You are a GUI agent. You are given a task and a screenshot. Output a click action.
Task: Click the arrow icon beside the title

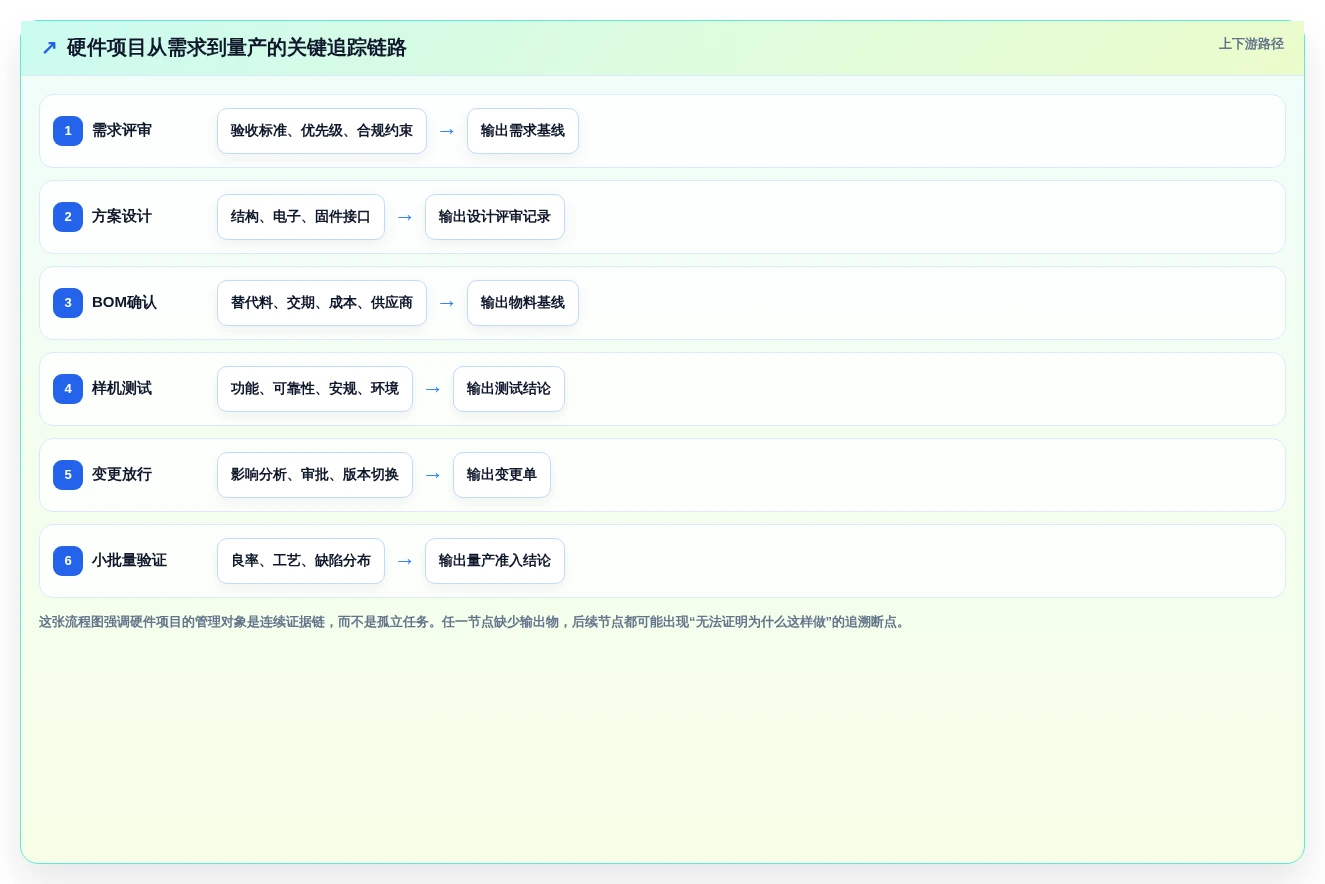coord(49,48)
